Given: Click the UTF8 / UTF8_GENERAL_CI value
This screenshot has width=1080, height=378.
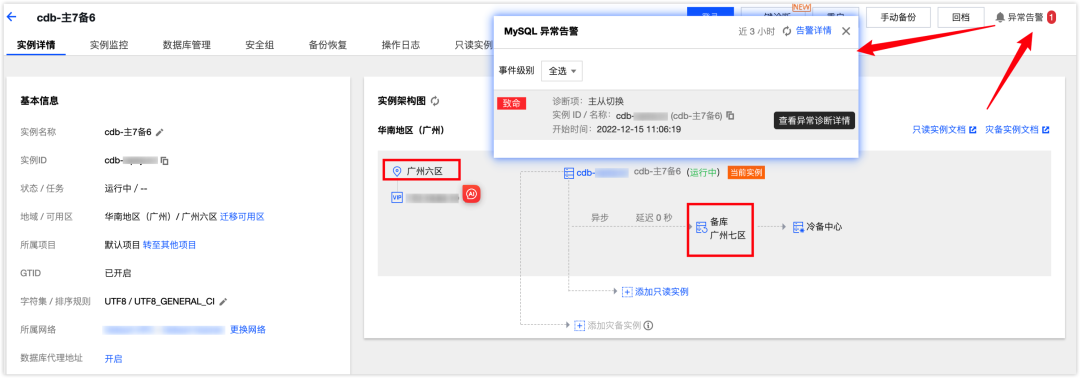Looking at the screenshot, I should [160, 302].
